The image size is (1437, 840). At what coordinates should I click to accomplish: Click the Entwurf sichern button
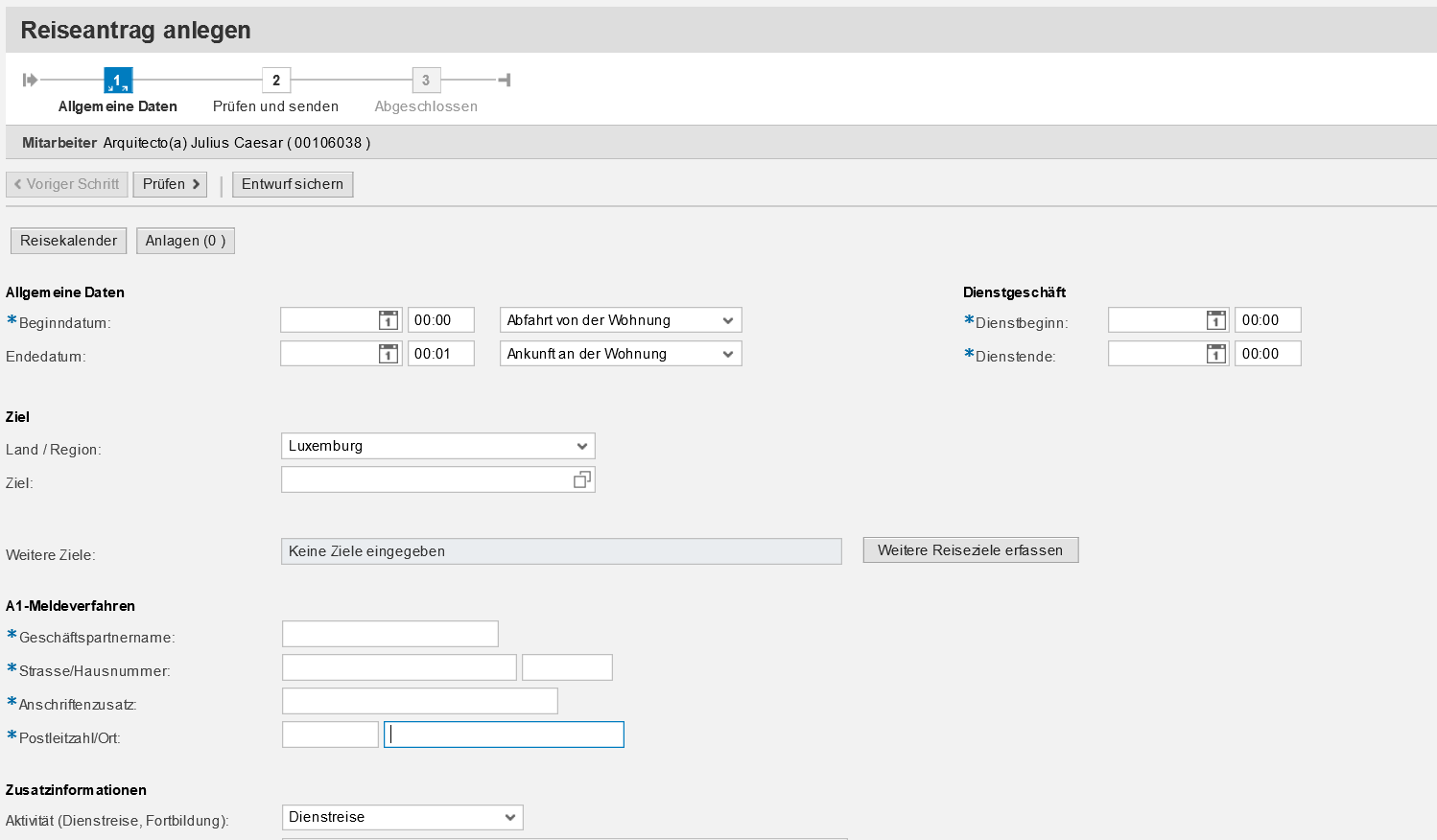tap(292, 183)
